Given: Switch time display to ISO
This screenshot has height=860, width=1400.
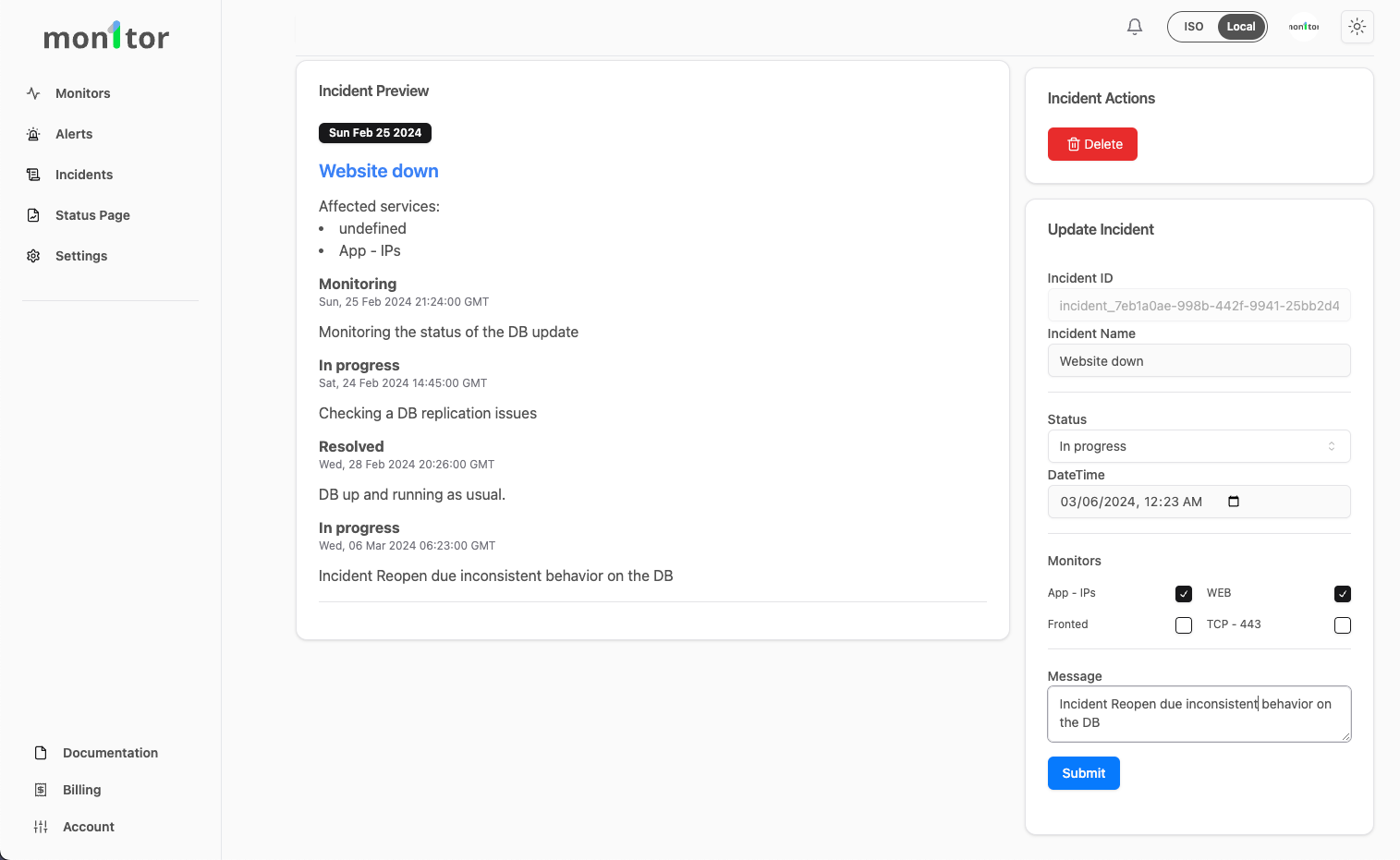Looking at the screenshot, I should pyautogui.click(x=1194, y=27).
